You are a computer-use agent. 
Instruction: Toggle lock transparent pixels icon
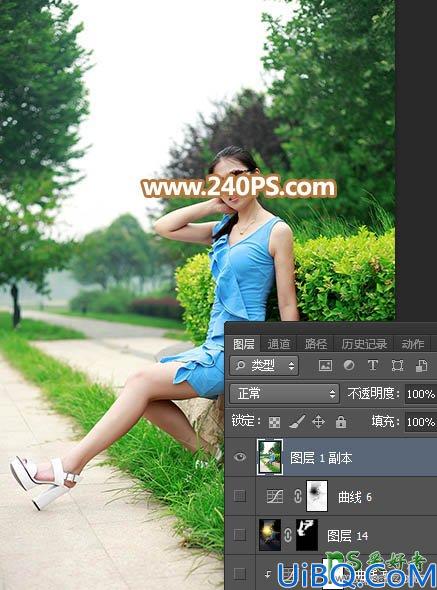coord(274,422)
